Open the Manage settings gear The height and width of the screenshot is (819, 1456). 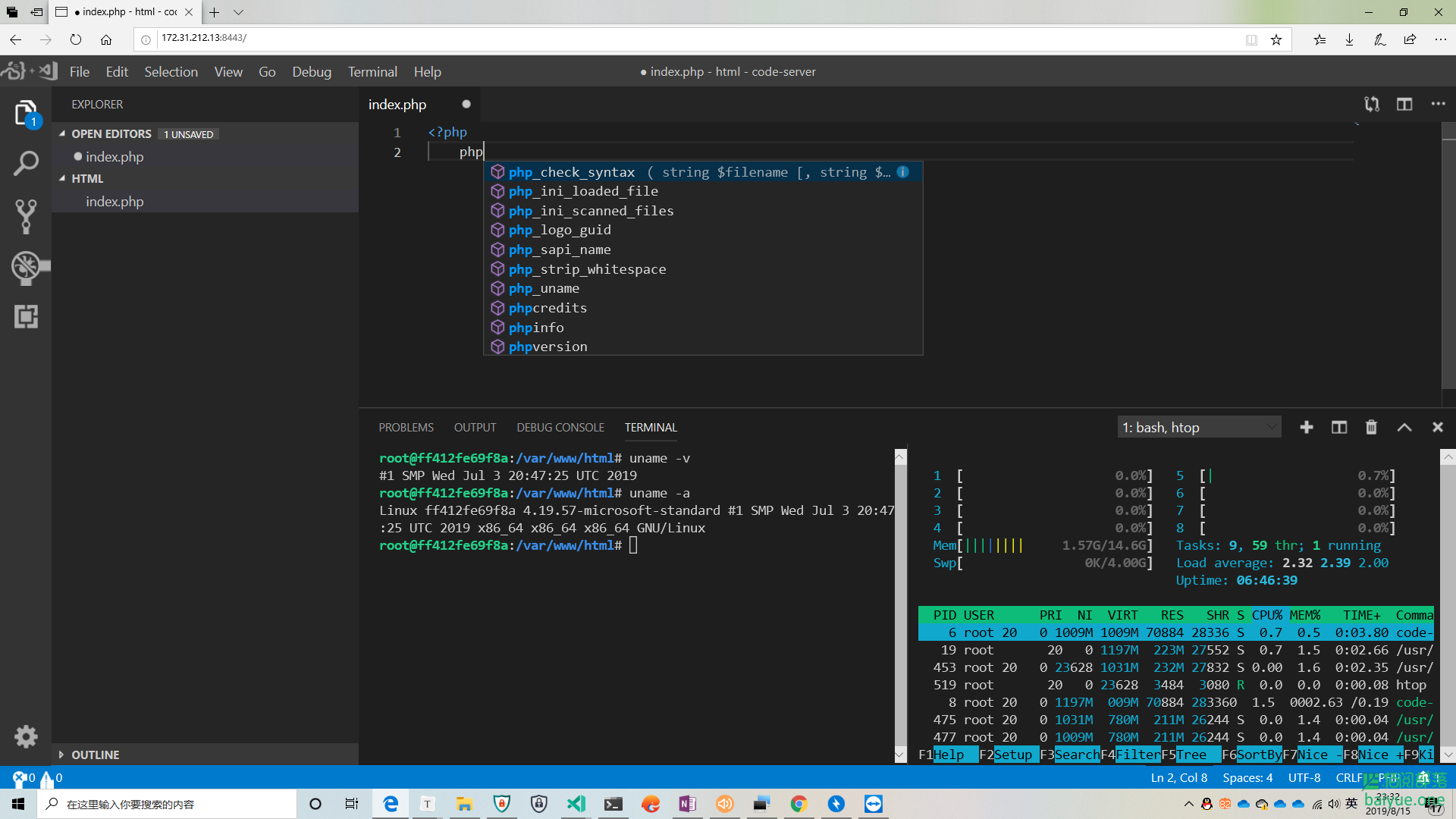[x=25, y=736]
